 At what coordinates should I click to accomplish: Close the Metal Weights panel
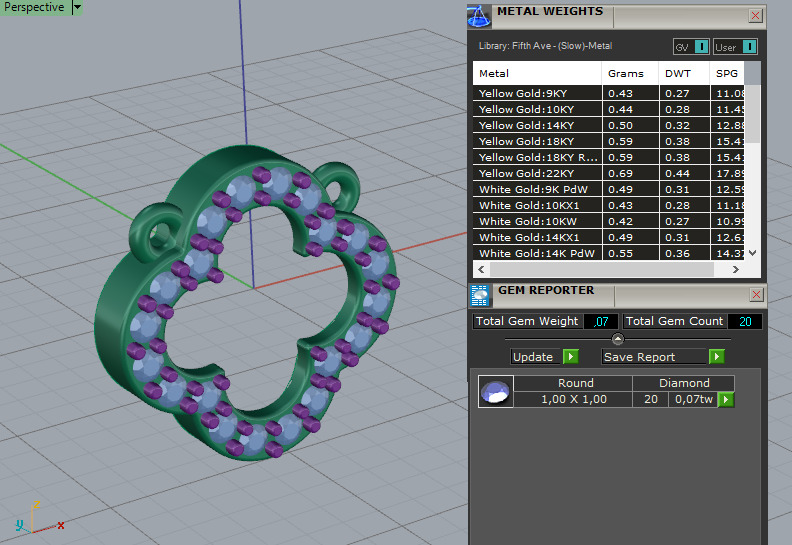click(x=755, y=16)
